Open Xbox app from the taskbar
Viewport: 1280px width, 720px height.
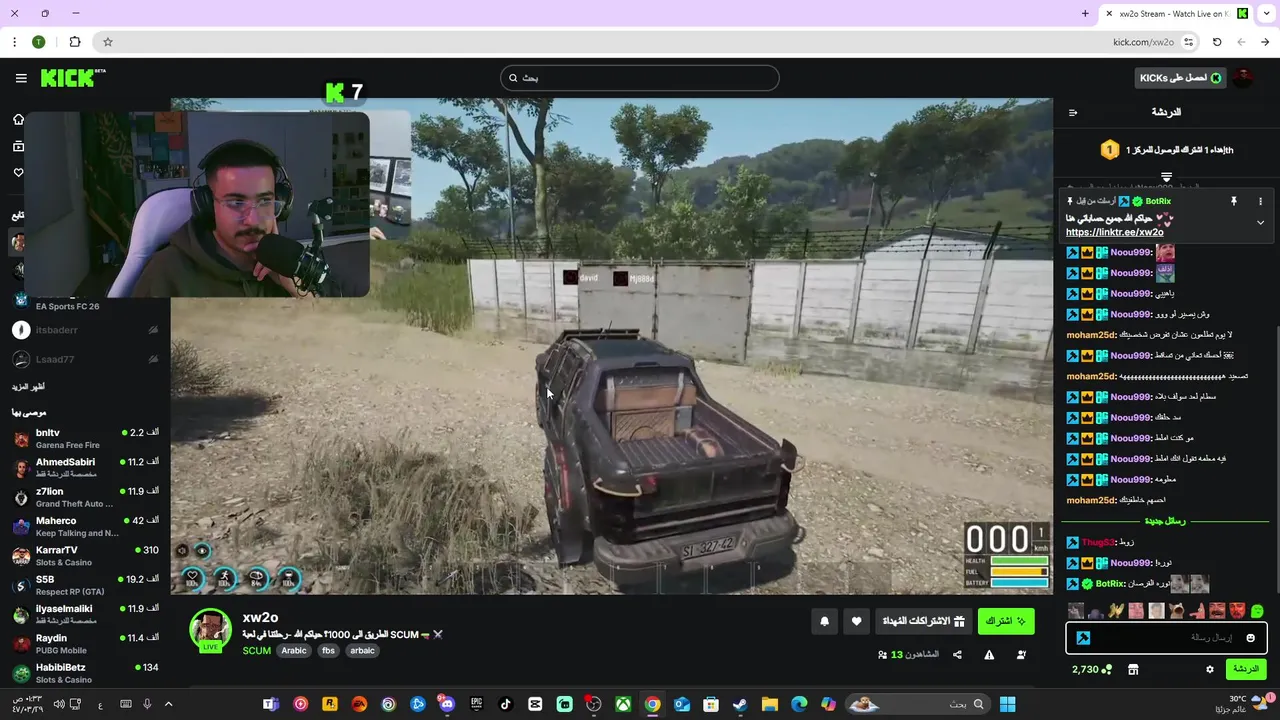click(623, 704)
